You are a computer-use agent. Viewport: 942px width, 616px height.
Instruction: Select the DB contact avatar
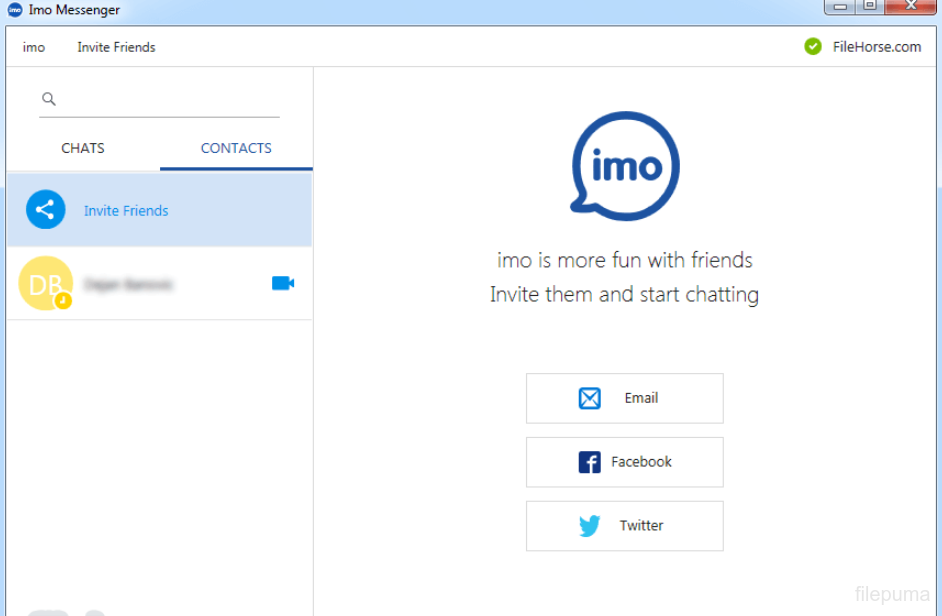click(45, 284)
